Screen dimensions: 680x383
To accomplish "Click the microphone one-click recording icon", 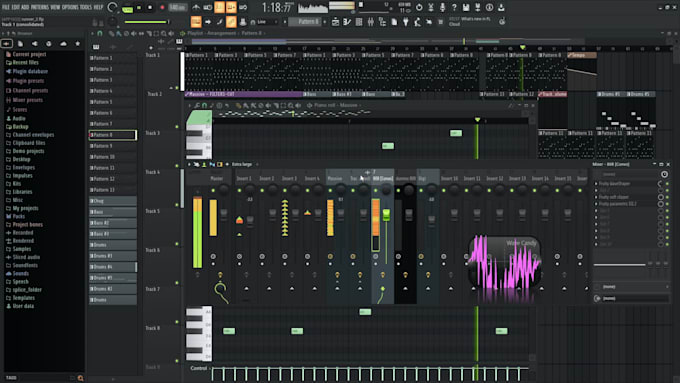I will pyautogui.click(x=442, y=7).
